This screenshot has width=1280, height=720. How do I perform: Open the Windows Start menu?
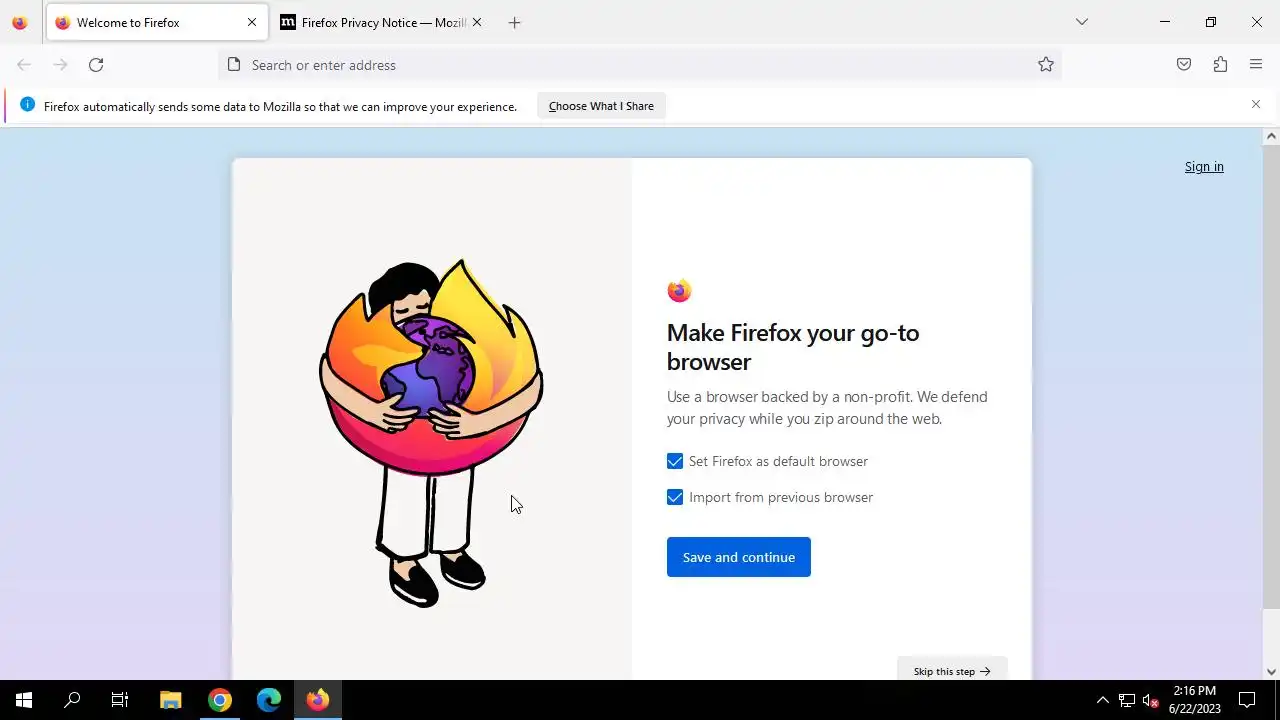click(24, 700)
